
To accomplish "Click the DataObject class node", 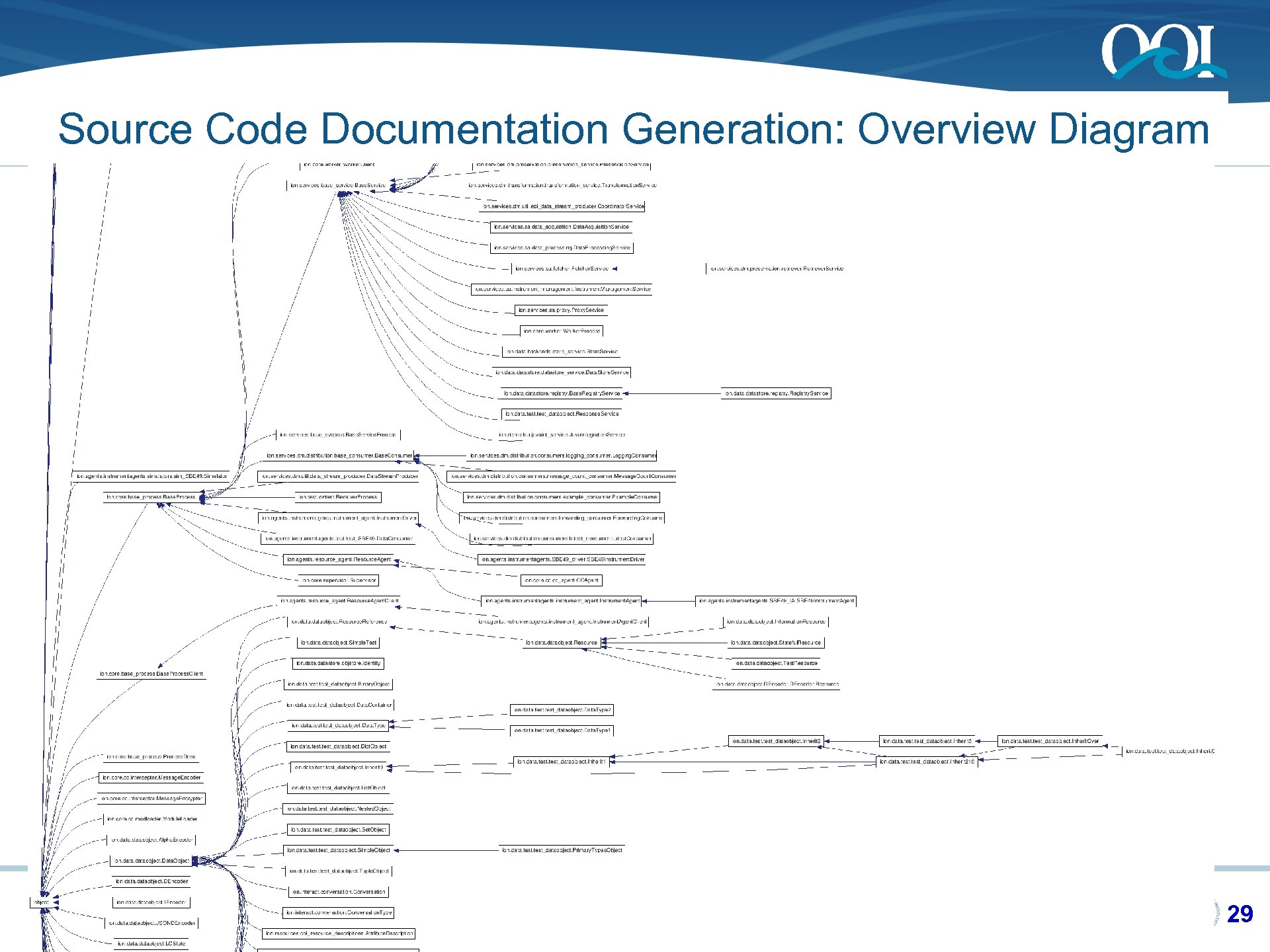I will (x=151, y=861).
